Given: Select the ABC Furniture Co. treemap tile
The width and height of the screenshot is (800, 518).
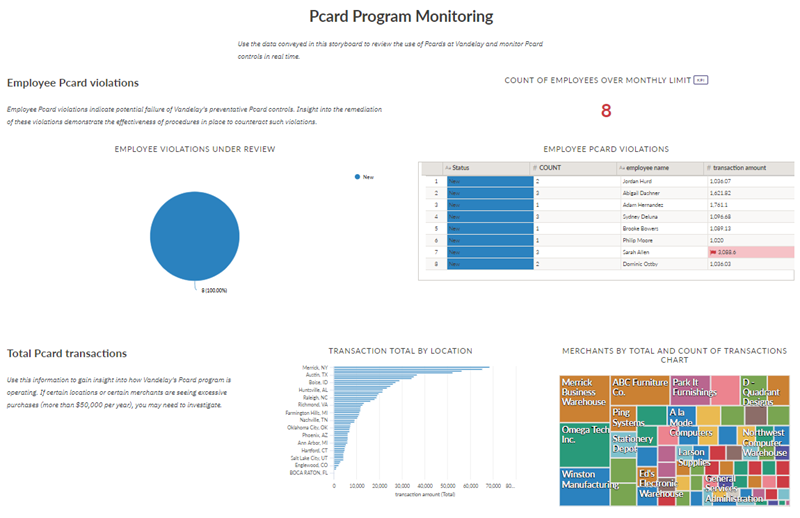Looking at the screenshot, I should 638,388.
